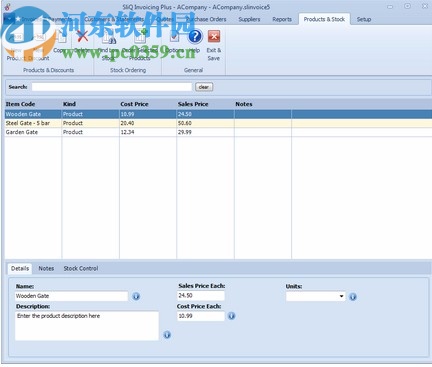
Task: Open Help with the blue question mark icon
Action: click(195, 37)
